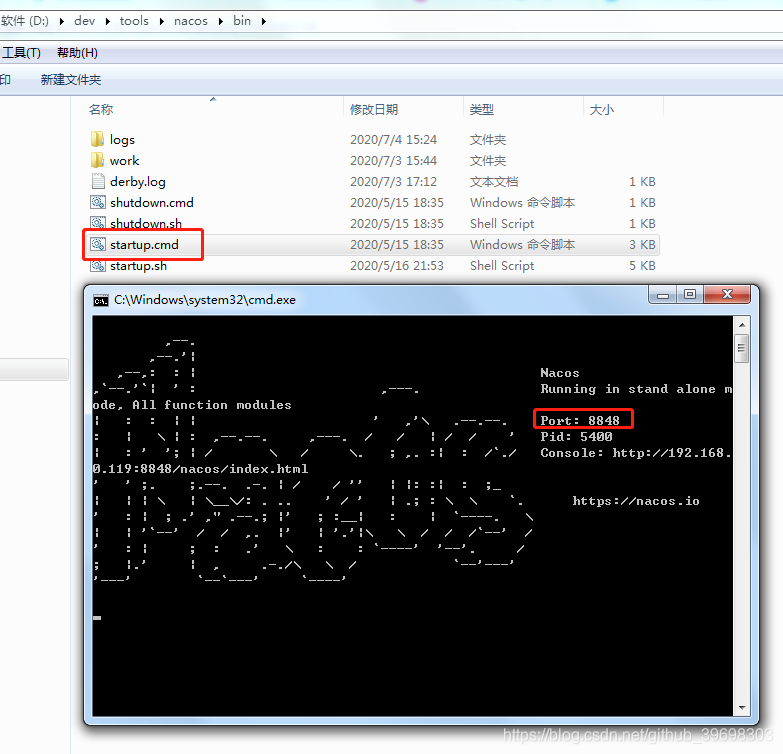
Task: Click the logs folder icon
Action: click(x=97, y=139)
